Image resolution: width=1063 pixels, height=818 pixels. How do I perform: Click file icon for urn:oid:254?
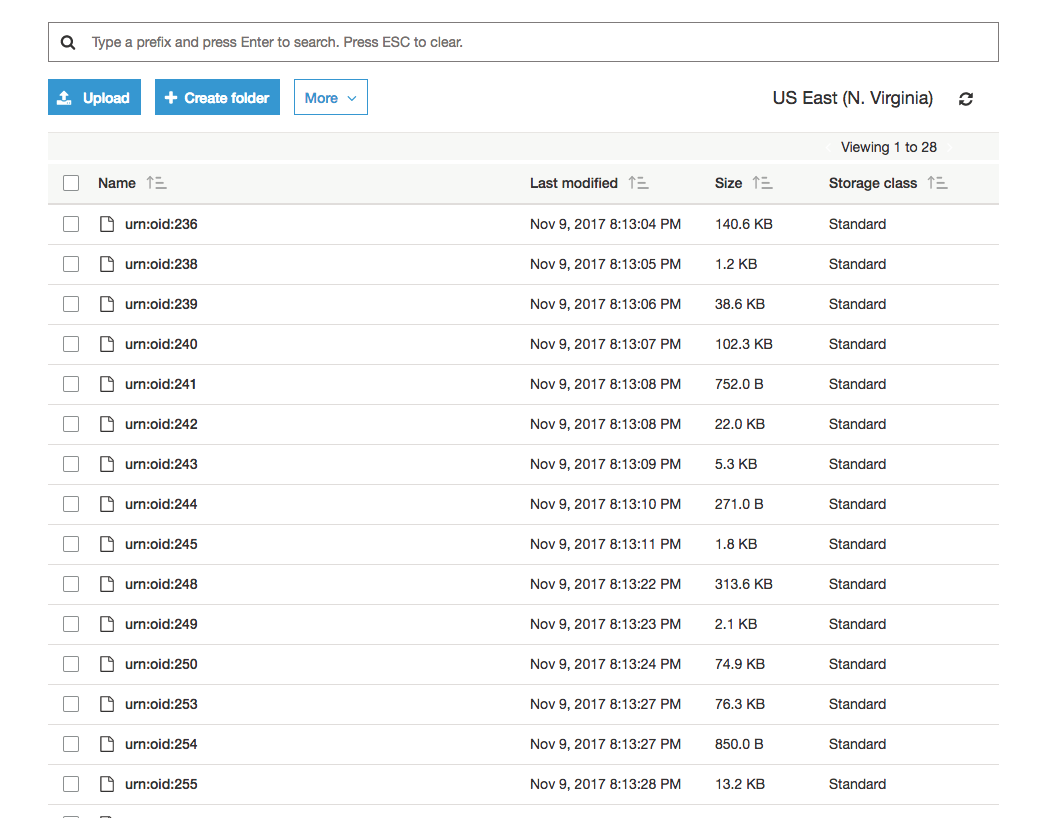[x=106, y=744]
